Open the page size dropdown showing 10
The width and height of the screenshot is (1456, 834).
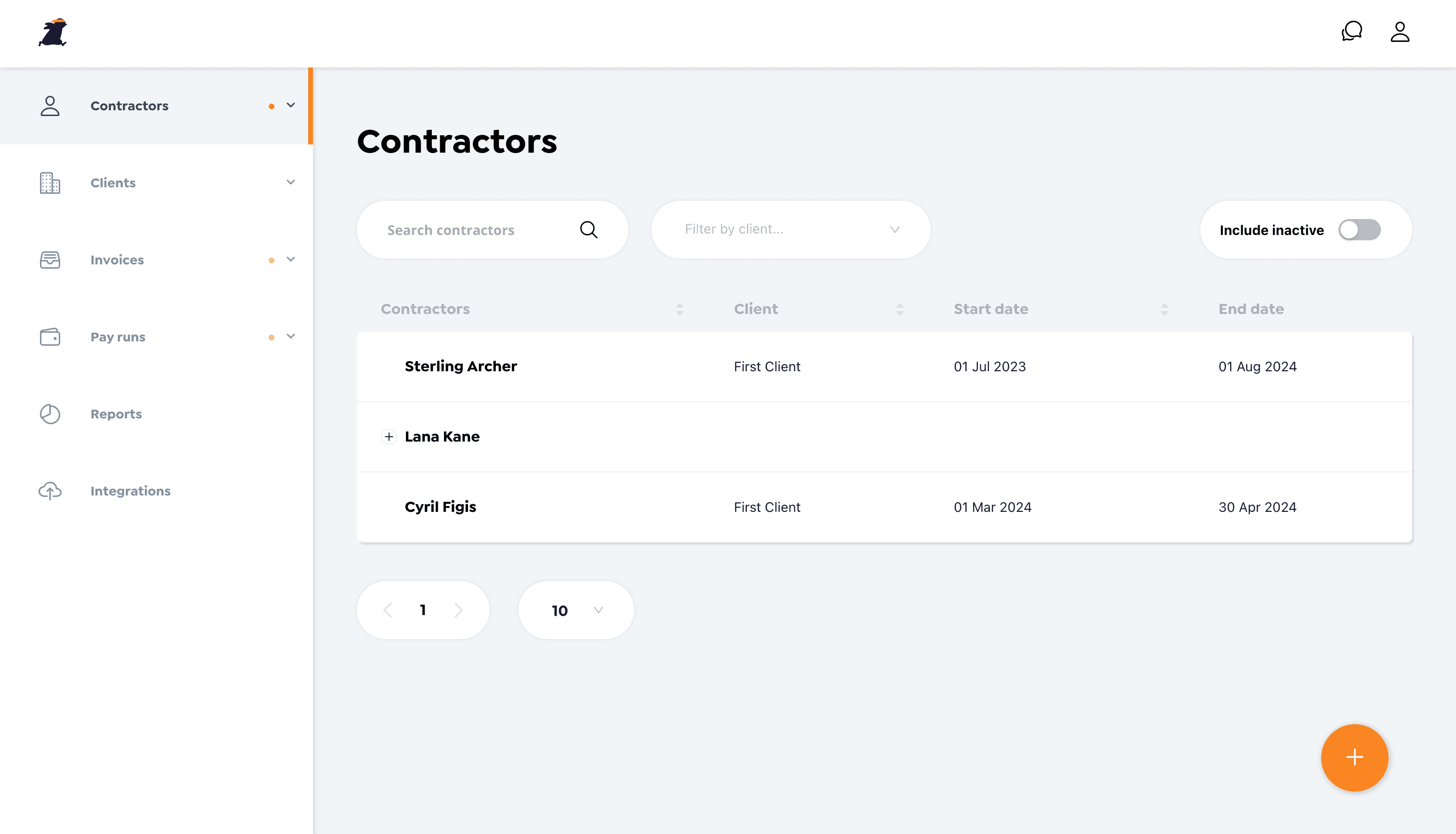(x=576, y=610)
